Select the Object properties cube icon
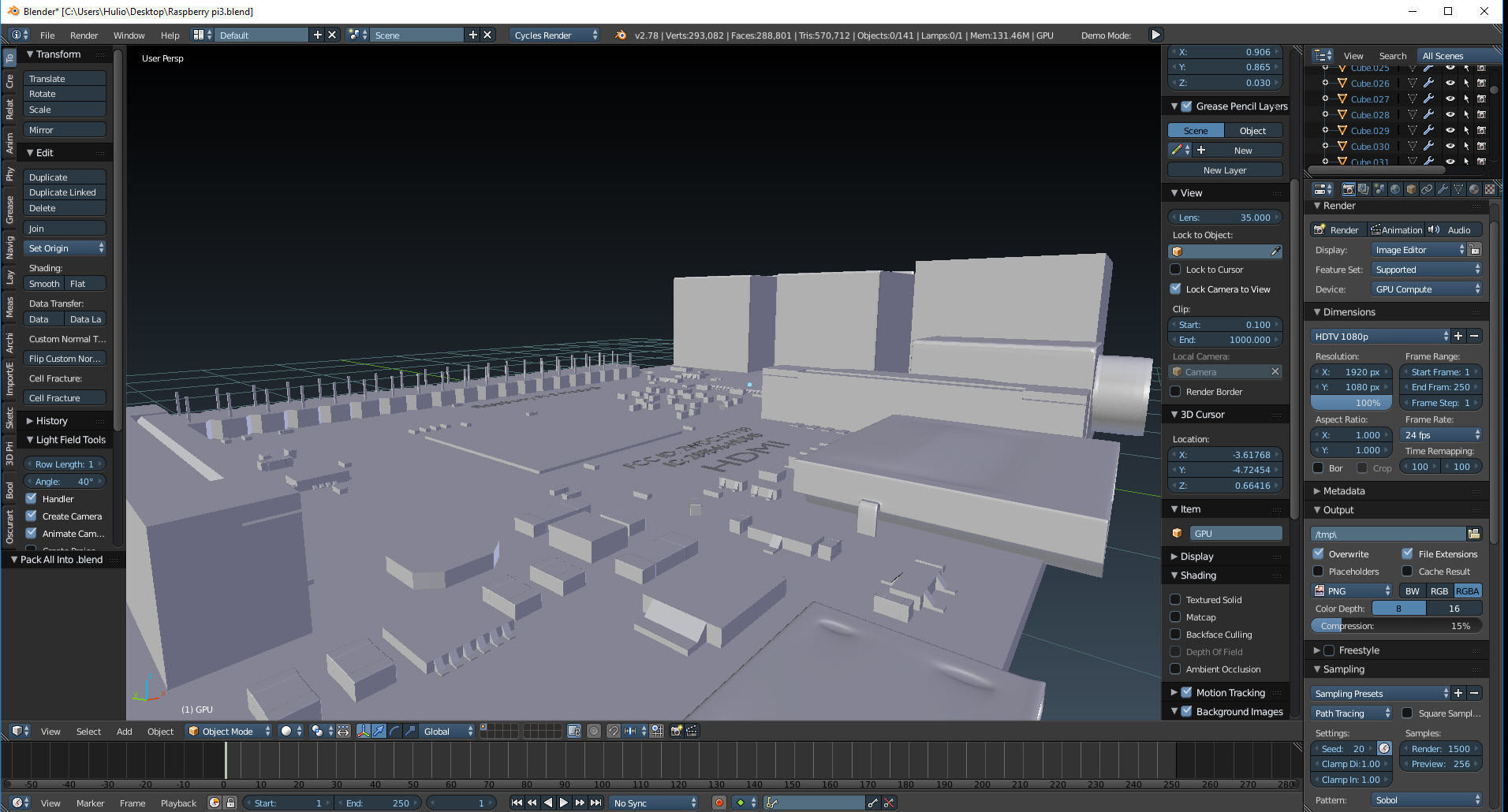The image size is (1508, 812). point(1410,189)
